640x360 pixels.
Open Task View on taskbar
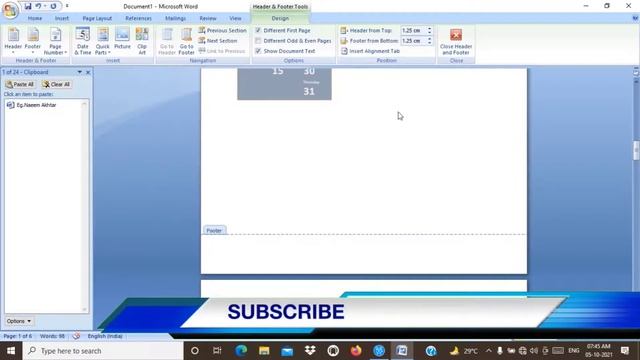(217, 351)
